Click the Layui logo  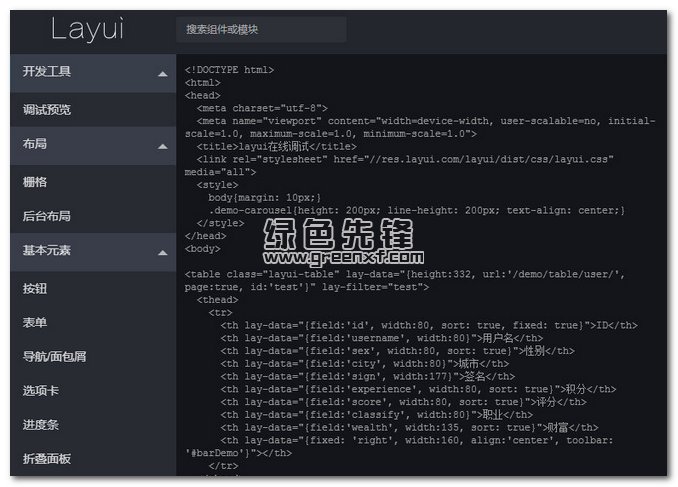click(87, 29)
